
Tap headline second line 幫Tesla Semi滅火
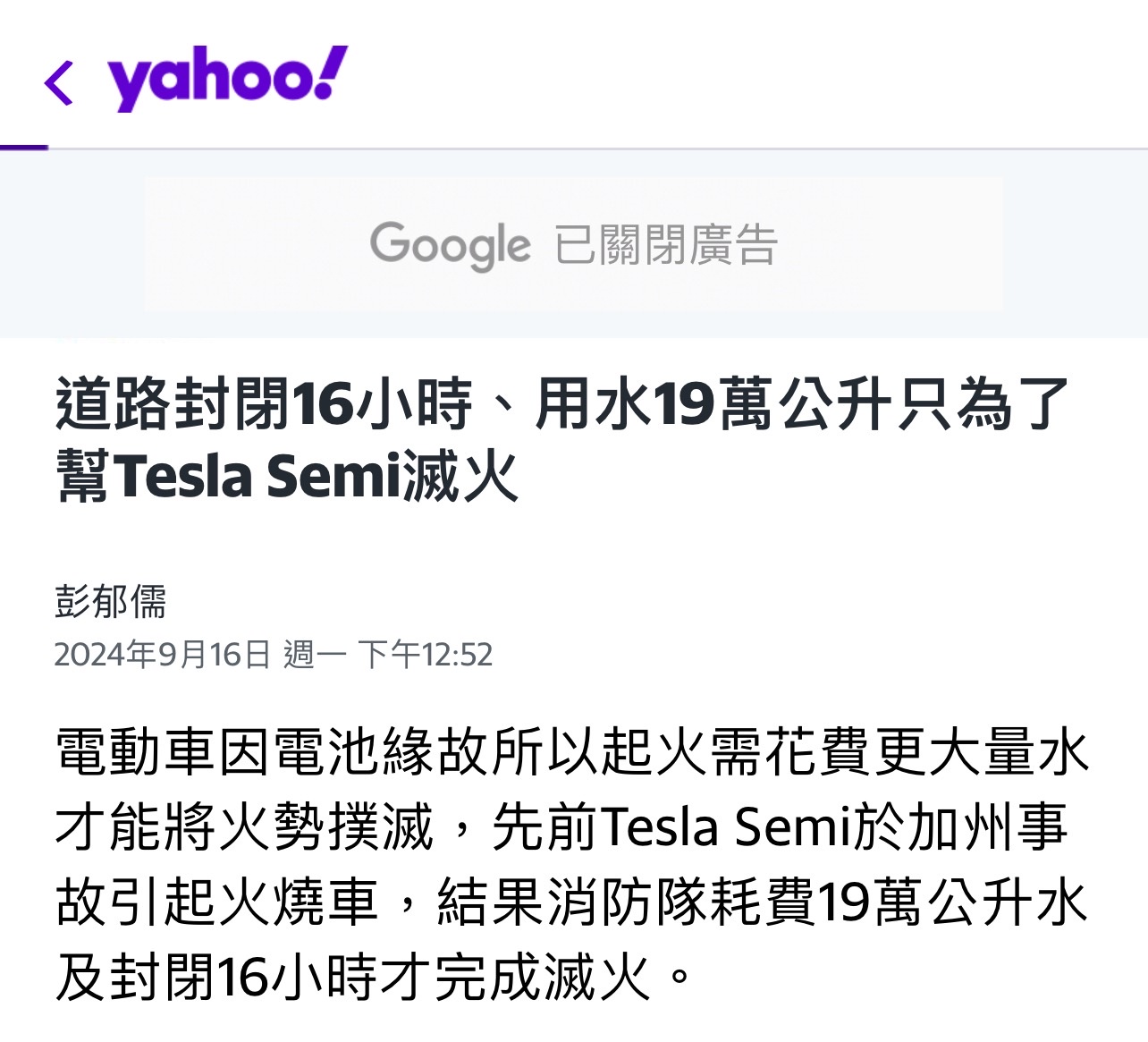(287, 475)
